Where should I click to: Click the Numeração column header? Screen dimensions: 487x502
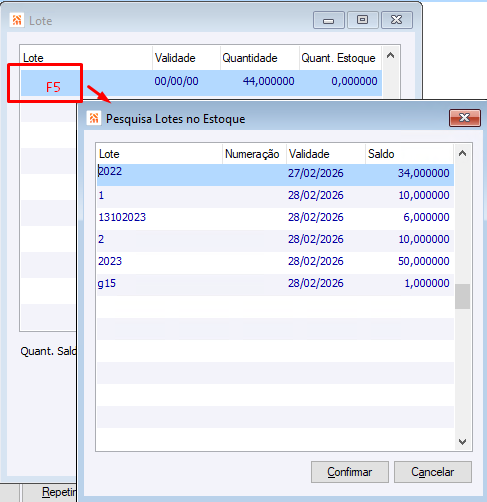[x=254, y=154]
